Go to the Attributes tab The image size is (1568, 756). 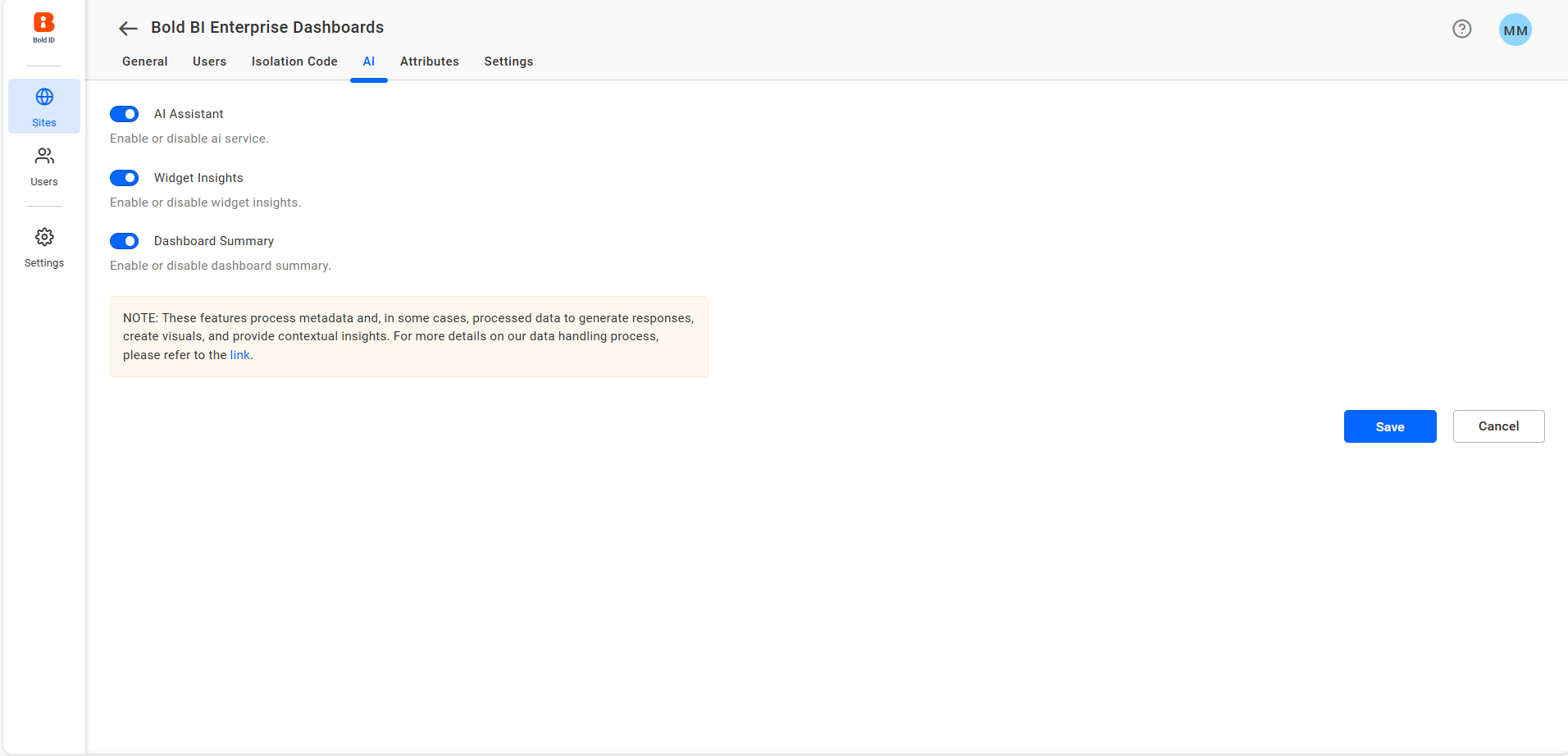(430, 61)
